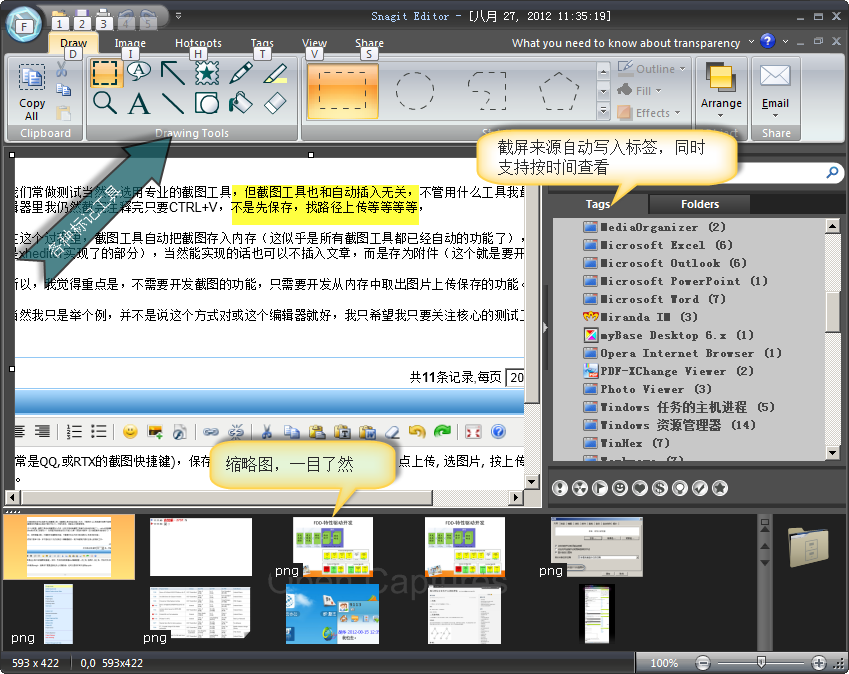Filter by Microsoft Excel tag

pos(658,245)
